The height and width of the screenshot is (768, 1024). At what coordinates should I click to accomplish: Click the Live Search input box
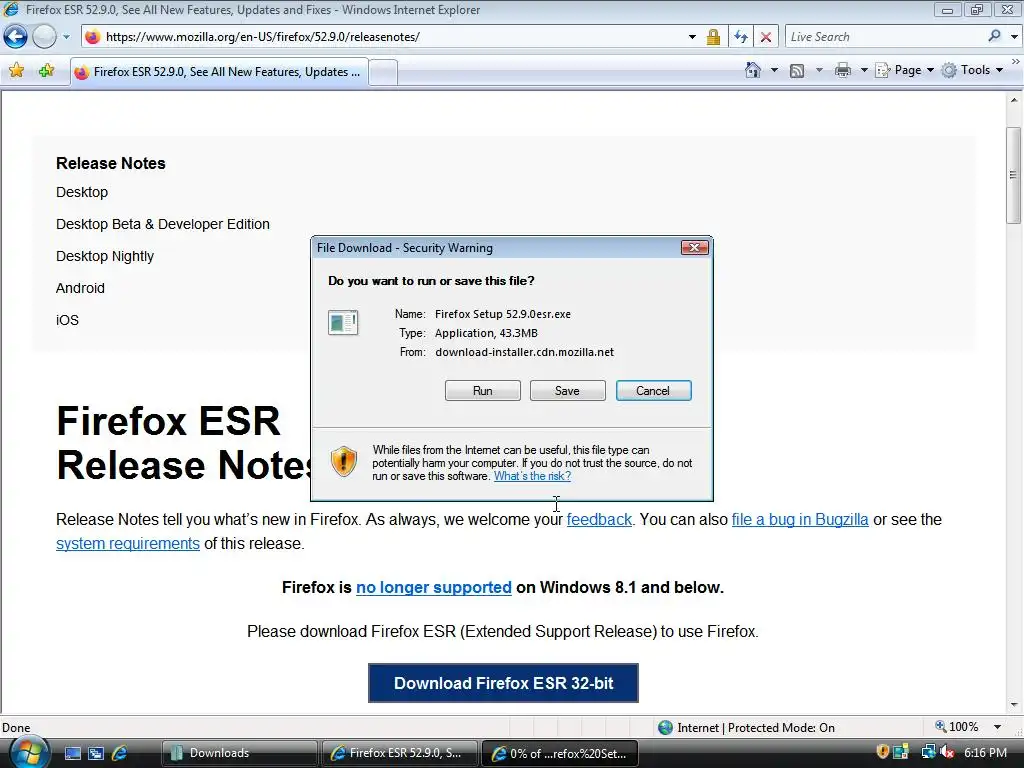pyautogui.click(x=885, y=37)
